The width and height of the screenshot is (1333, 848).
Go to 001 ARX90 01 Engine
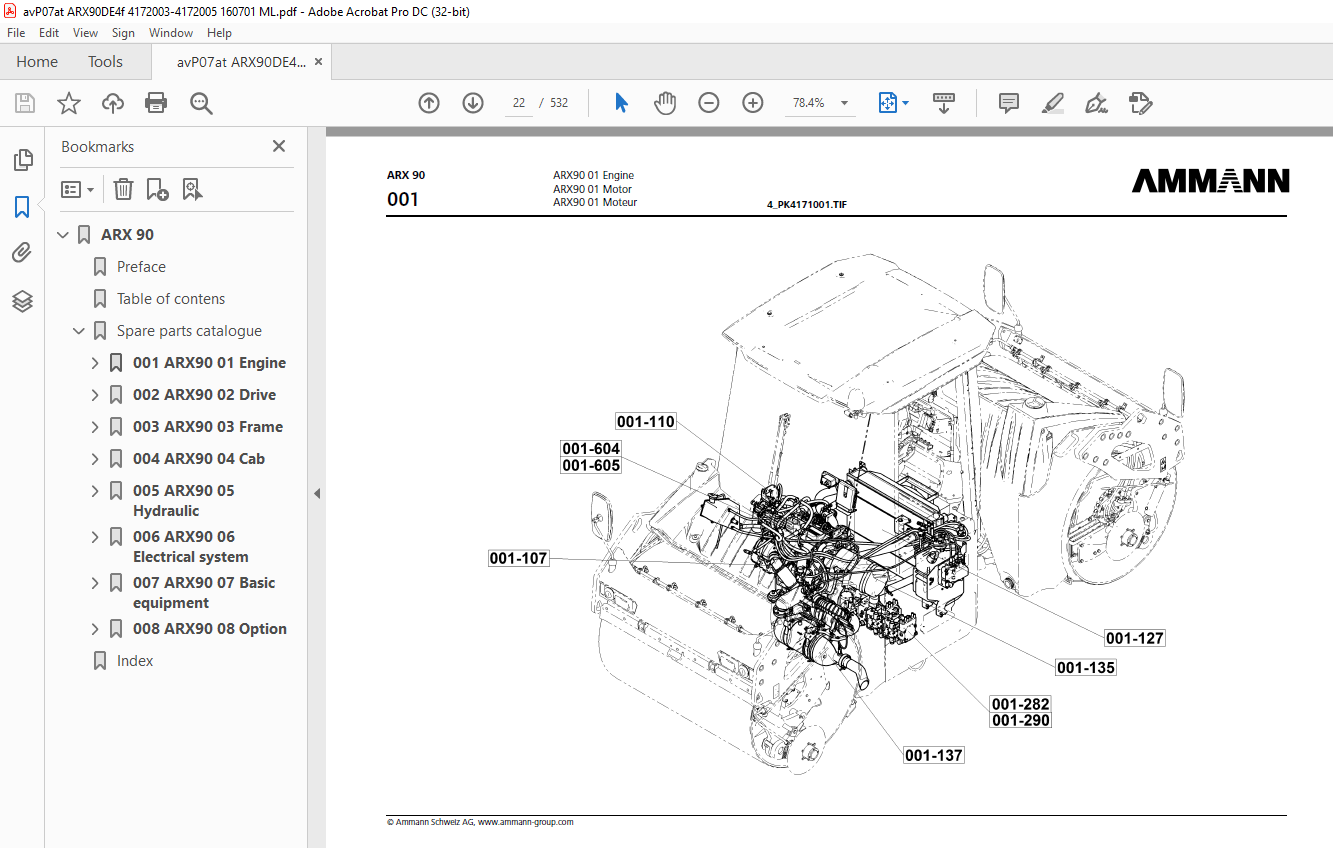(x=209, y=363)
